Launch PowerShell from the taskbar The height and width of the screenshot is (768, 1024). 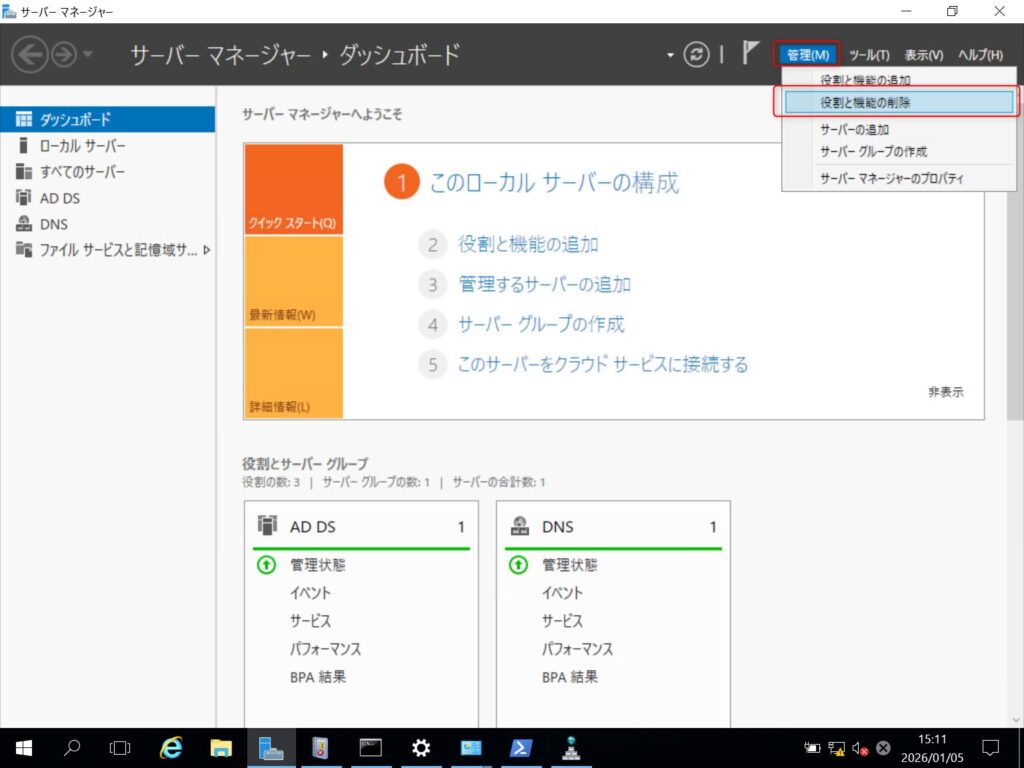click(521, 747)
